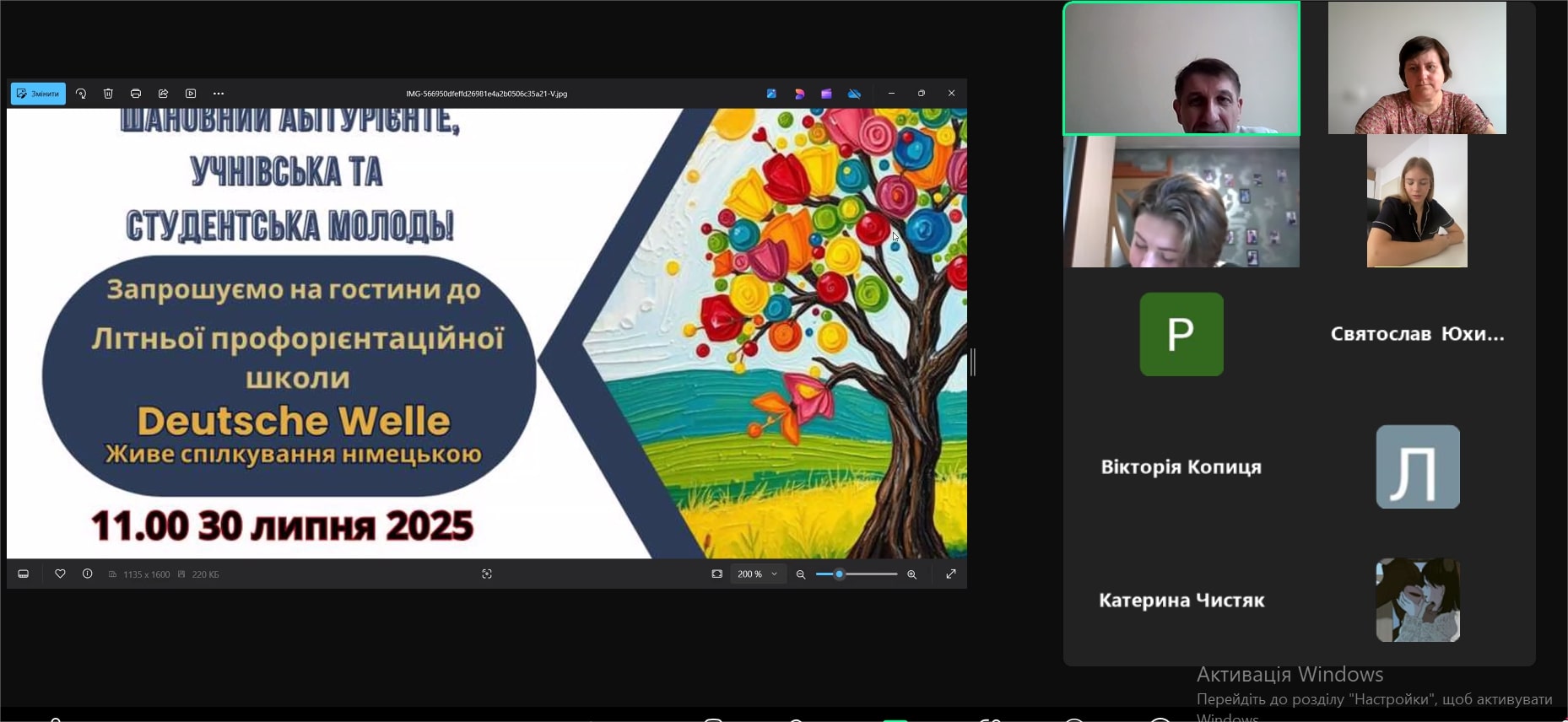Click the displayed Deutsche Welle poster image
Viewport: 1568px width, 722px height.
[x=487, y=333]
